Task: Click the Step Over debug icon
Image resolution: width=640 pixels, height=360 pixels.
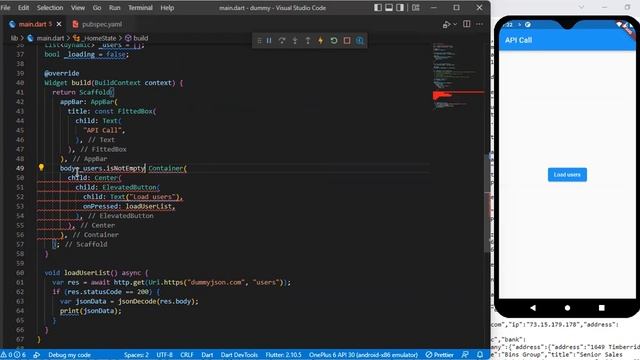Action: click(x=282, y=40)
